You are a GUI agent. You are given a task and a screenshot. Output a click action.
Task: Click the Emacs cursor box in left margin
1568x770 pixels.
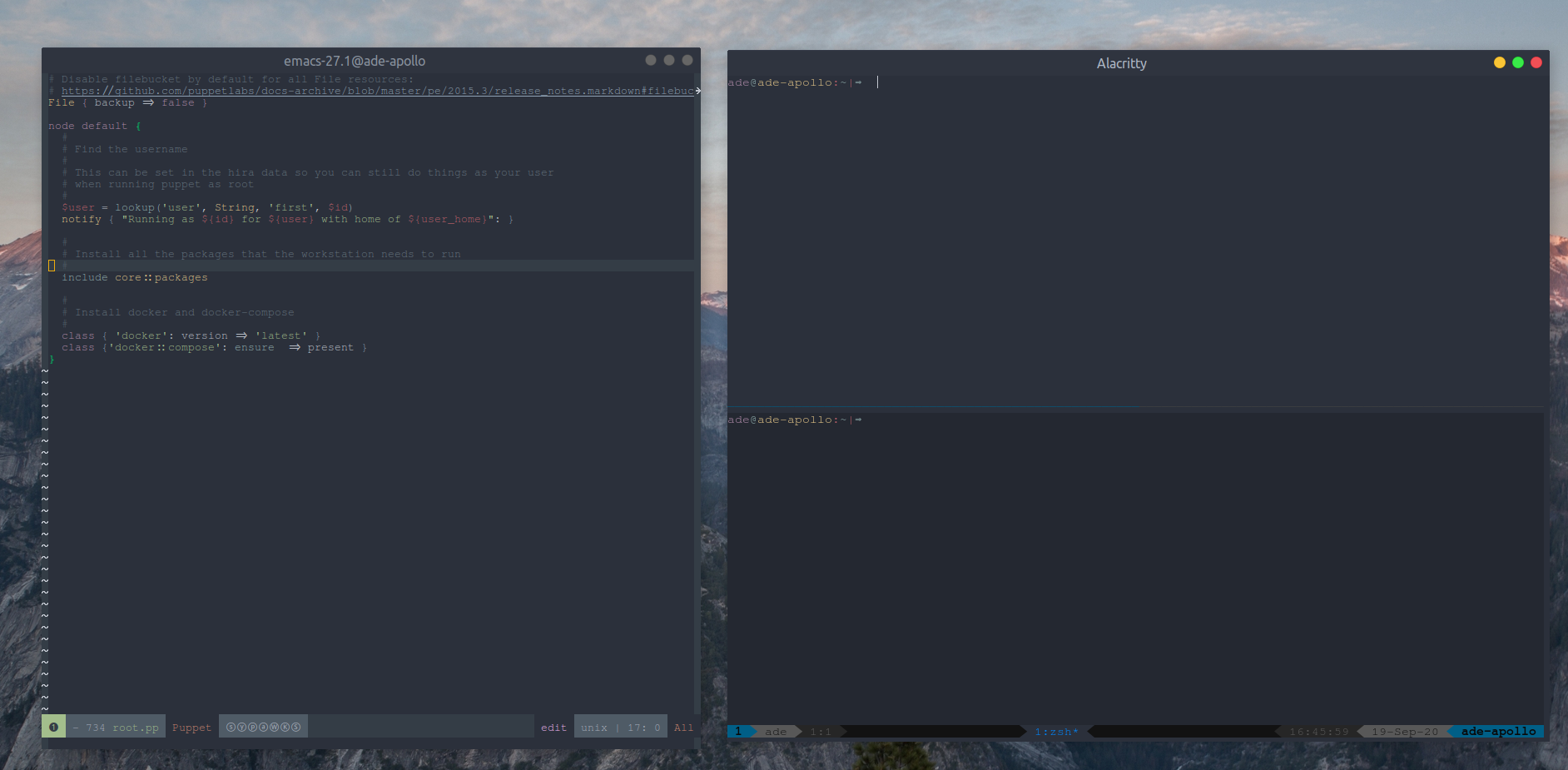pyautogui.click(x=52, y=266)
